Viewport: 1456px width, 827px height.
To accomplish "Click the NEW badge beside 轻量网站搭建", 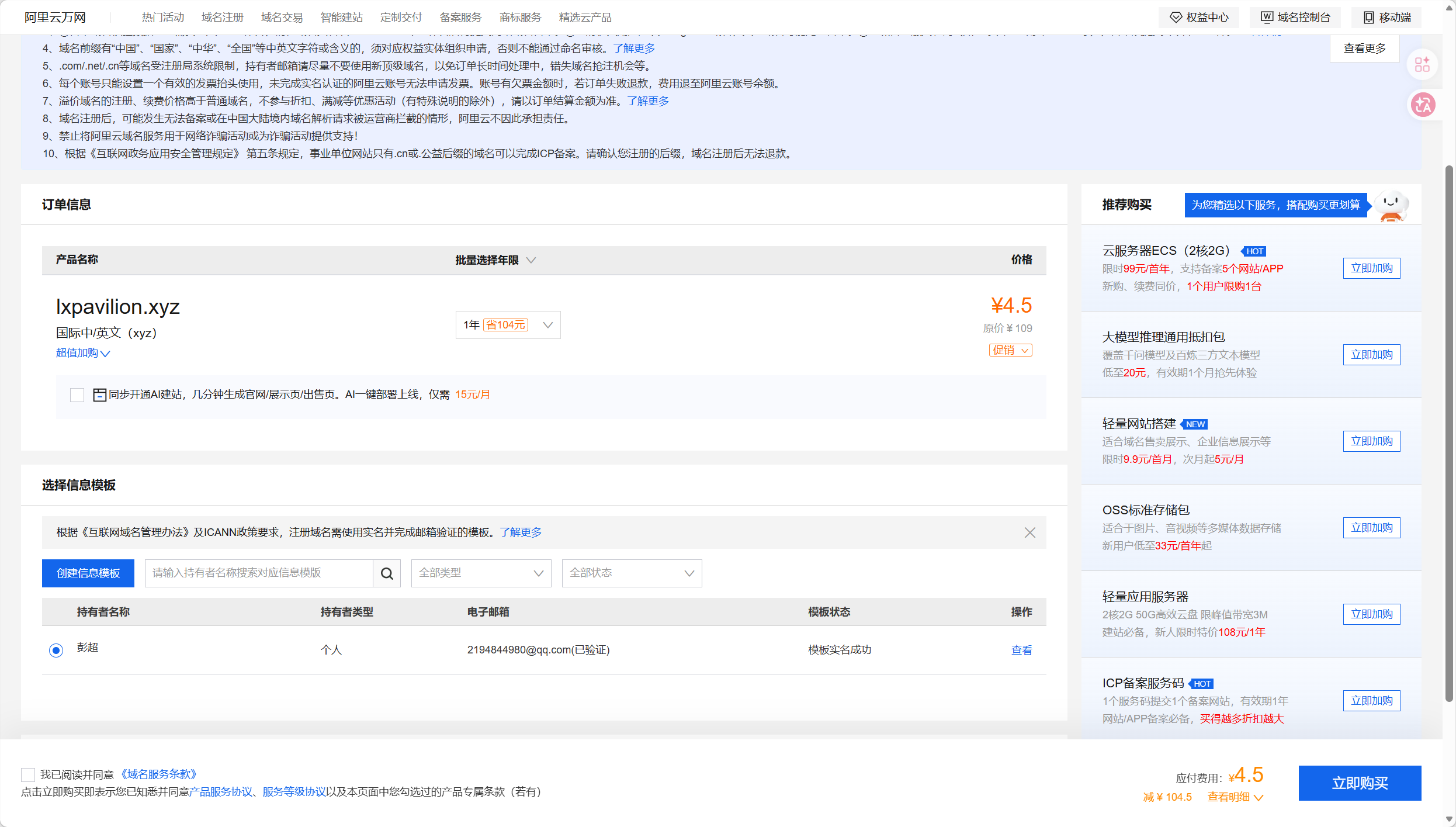I will point(1194,424).
